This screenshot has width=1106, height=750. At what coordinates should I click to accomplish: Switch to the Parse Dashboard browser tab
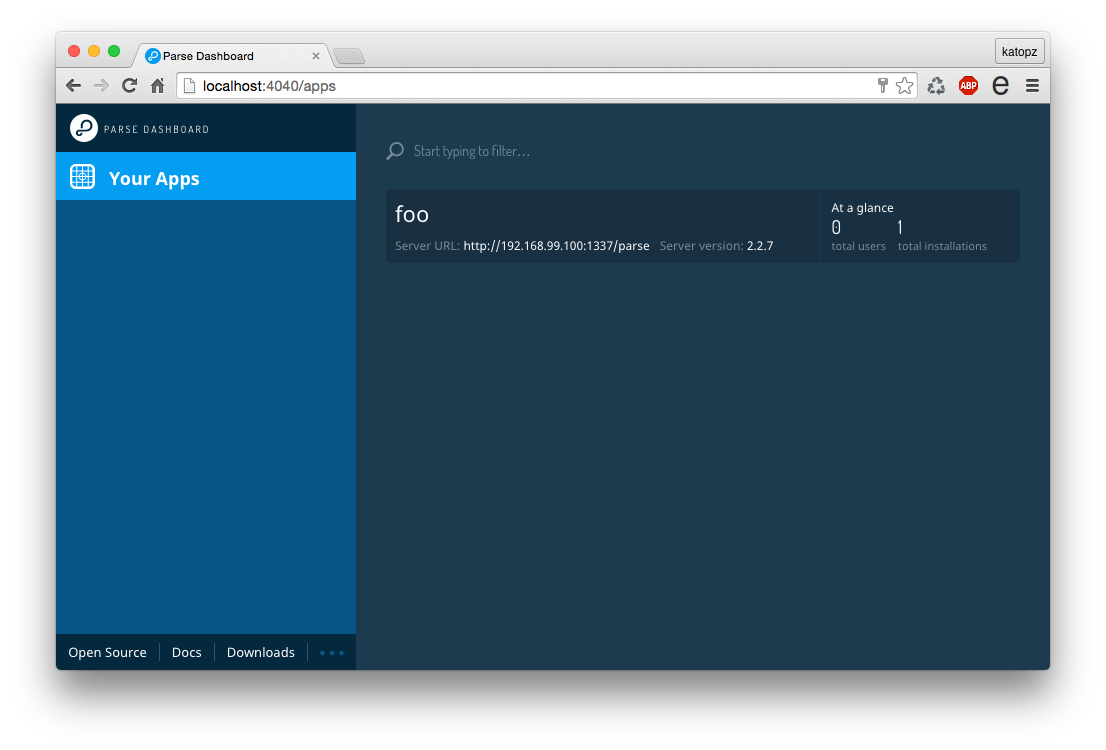(231, 56)
